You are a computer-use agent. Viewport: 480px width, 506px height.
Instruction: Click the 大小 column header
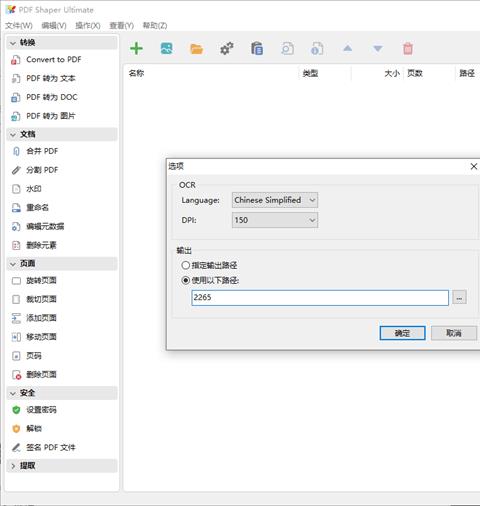pyautogui.click(x=392, y=73)
